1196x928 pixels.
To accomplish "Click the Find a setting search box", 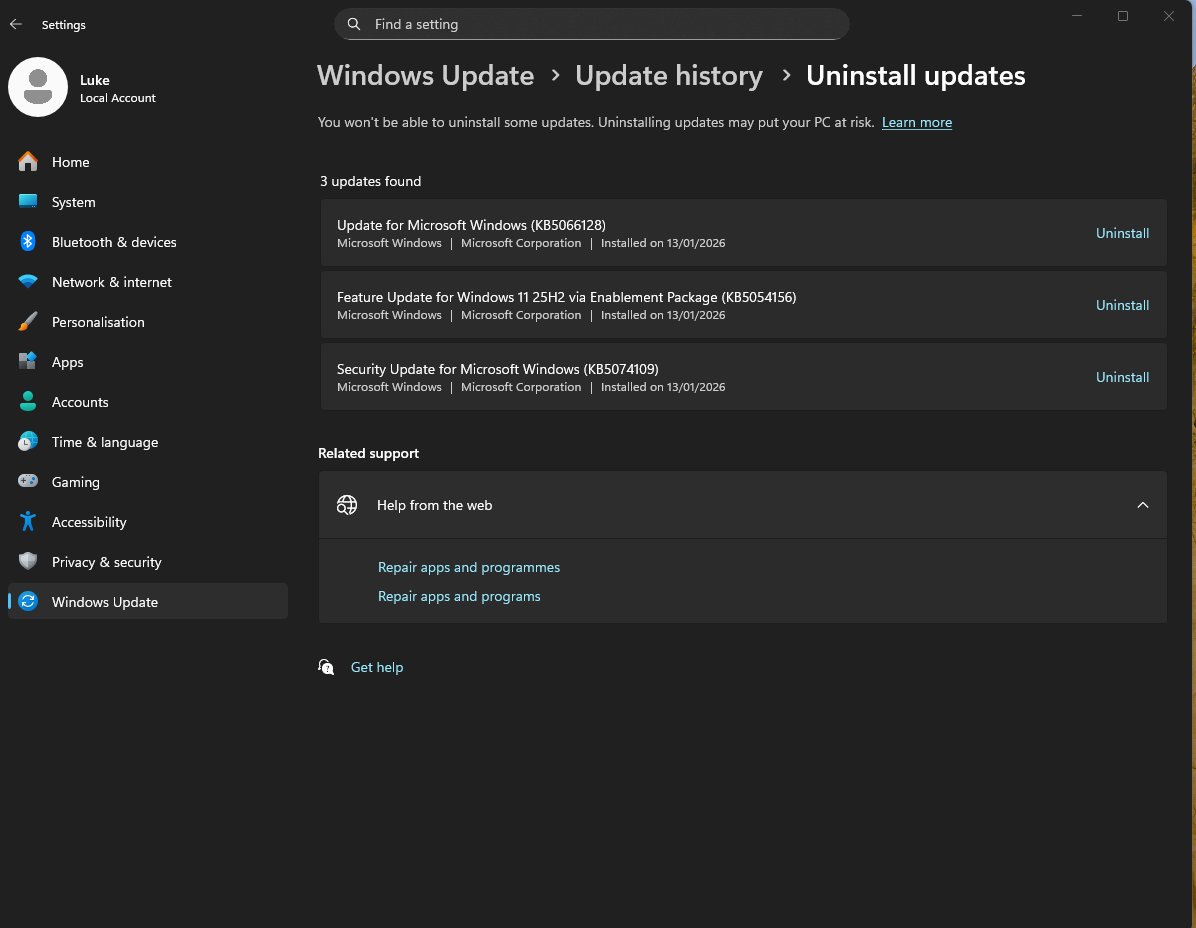I will (591, 24).
